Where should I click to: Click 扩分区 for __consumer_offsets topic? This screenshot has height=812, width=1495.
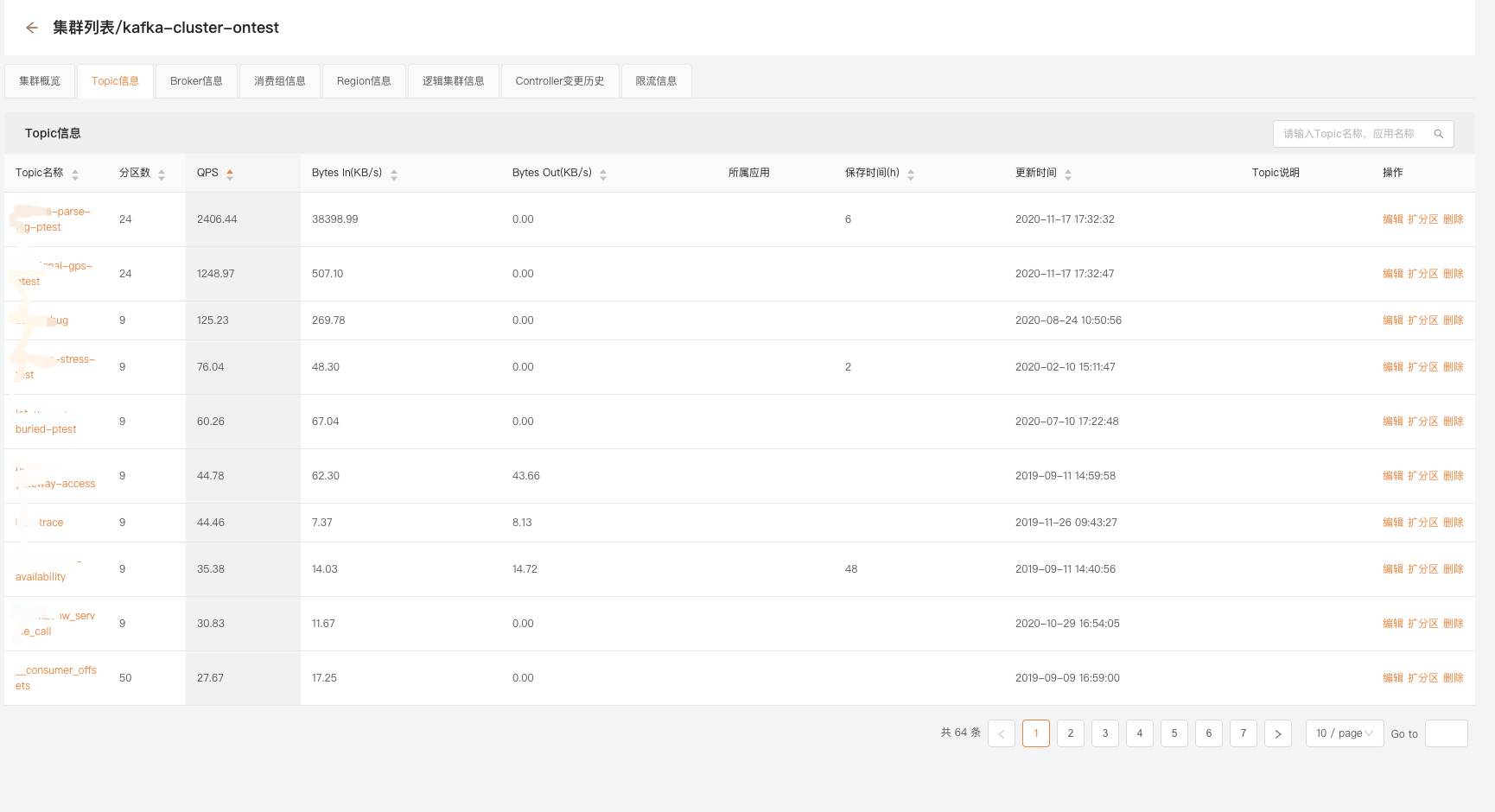(x=1423, y=678)
